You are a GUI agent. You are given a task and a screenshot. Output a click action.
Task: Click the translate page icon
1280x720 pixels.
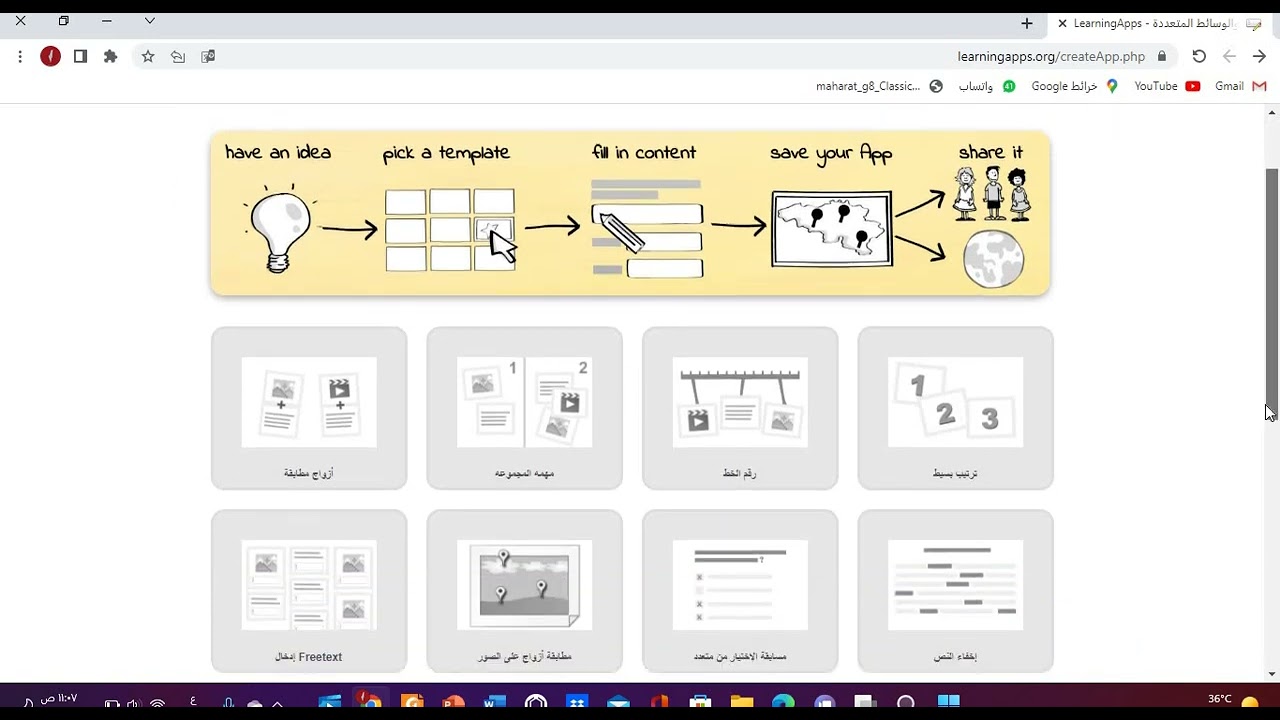[208, 57]
